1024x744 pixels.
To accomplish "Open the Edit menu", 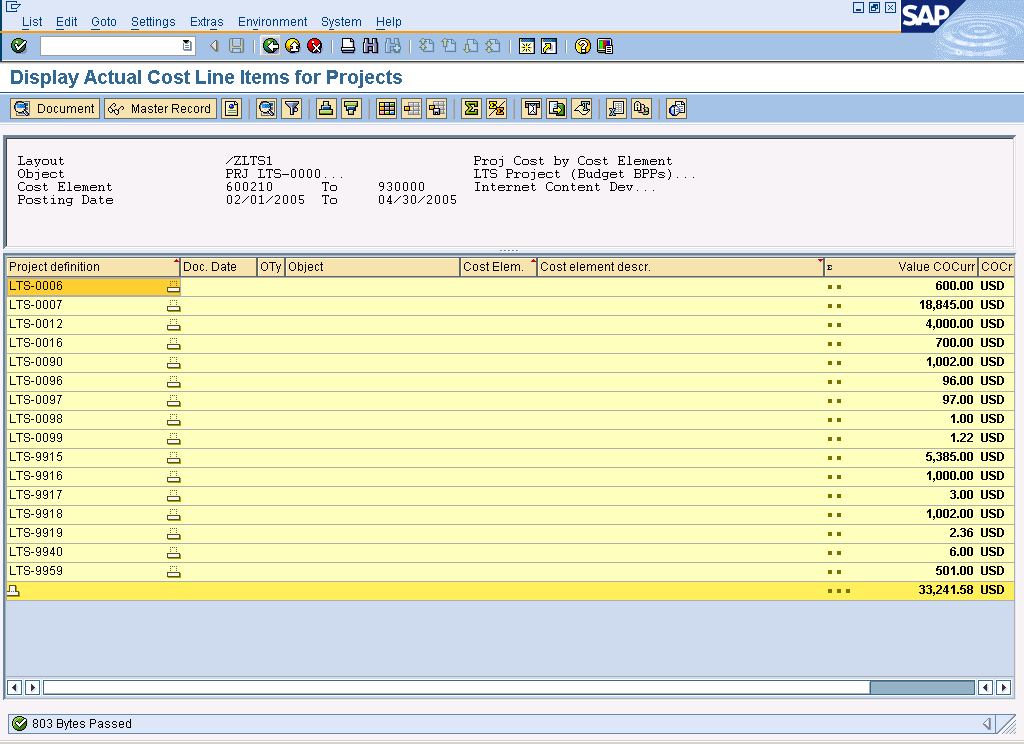I will 67,22.
